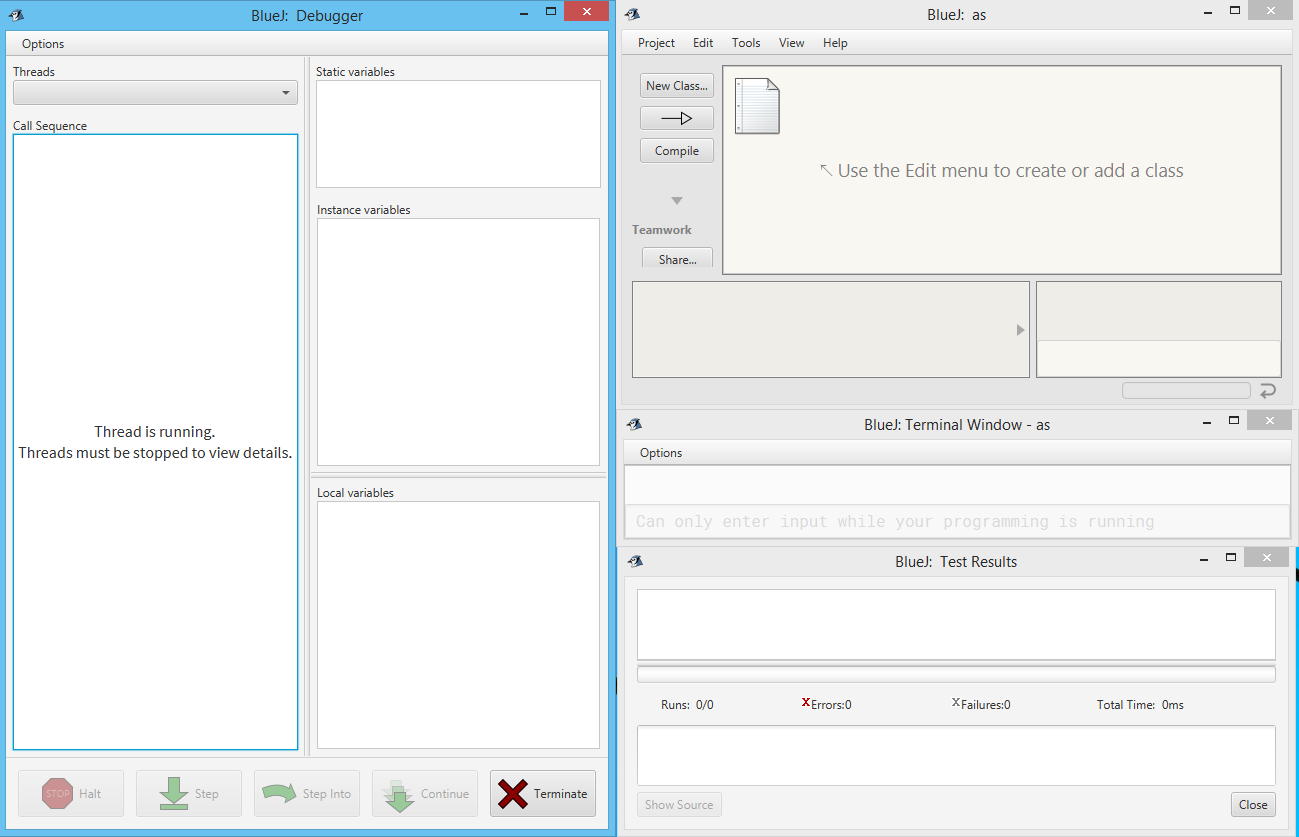This screenshot has width=1299, height=837.
Task: Open the Tools menu
Action: click(746, 43)
